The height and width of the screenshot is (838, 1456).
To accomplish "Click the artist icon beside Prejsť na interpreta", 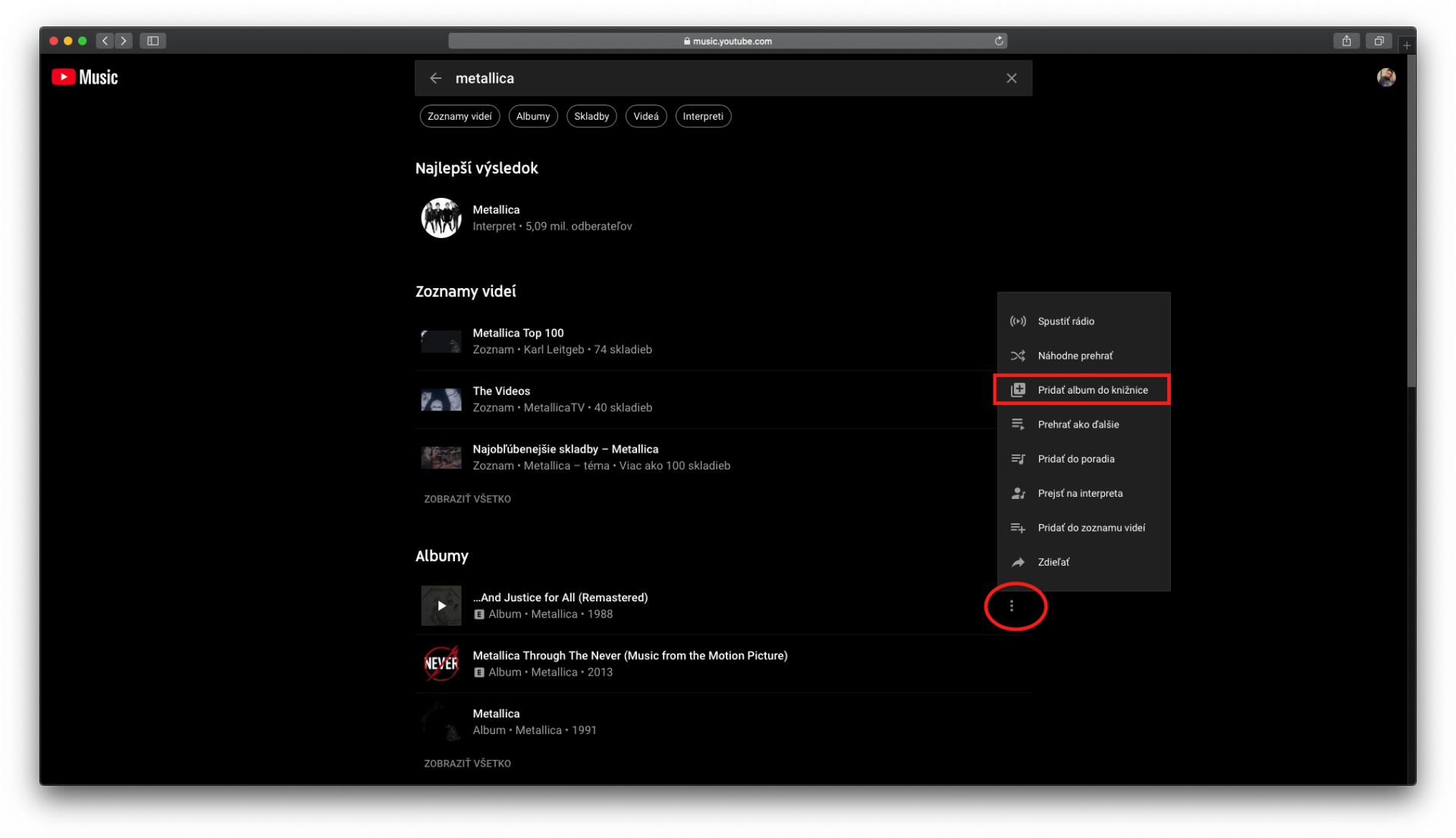I will pyautogui.click(x=1018, y=493).
